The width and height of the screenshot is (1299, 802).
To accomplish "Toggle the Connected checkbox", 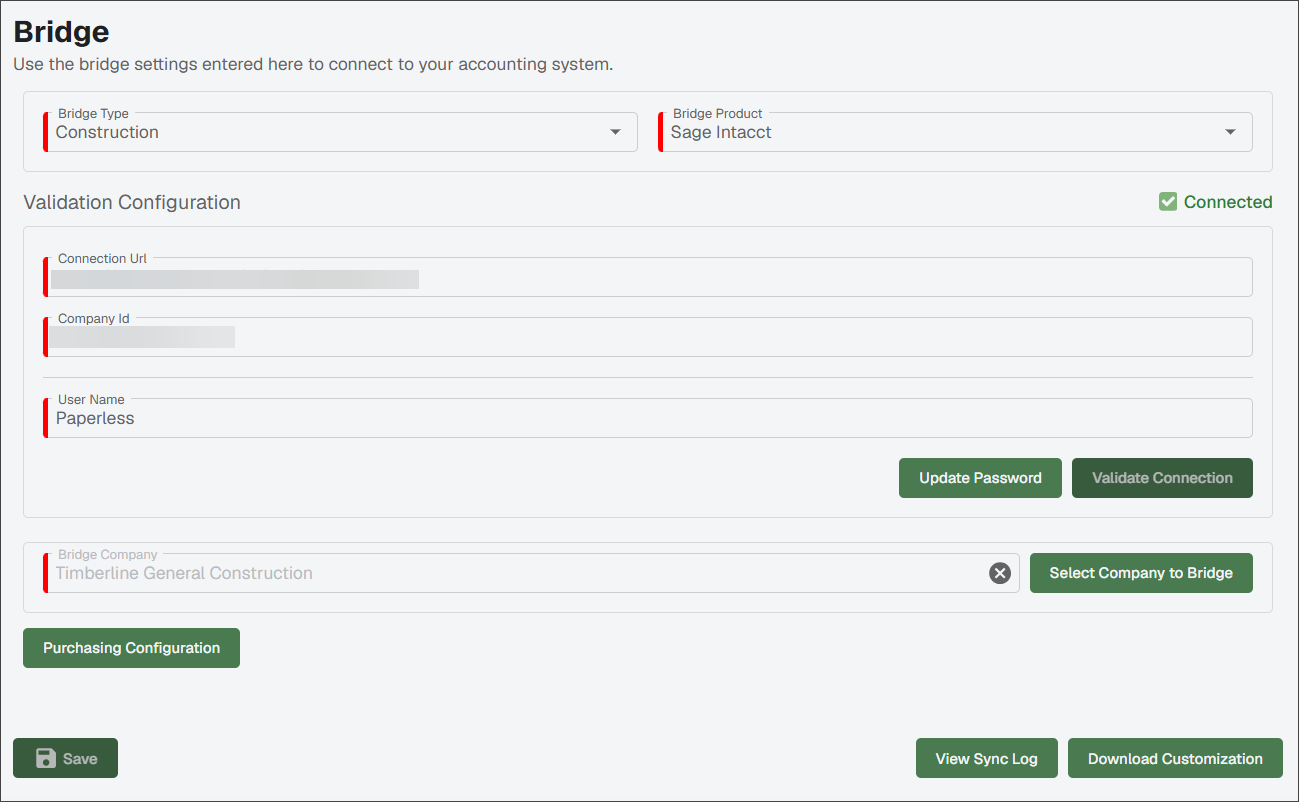I will click(x=1168, y=202).
